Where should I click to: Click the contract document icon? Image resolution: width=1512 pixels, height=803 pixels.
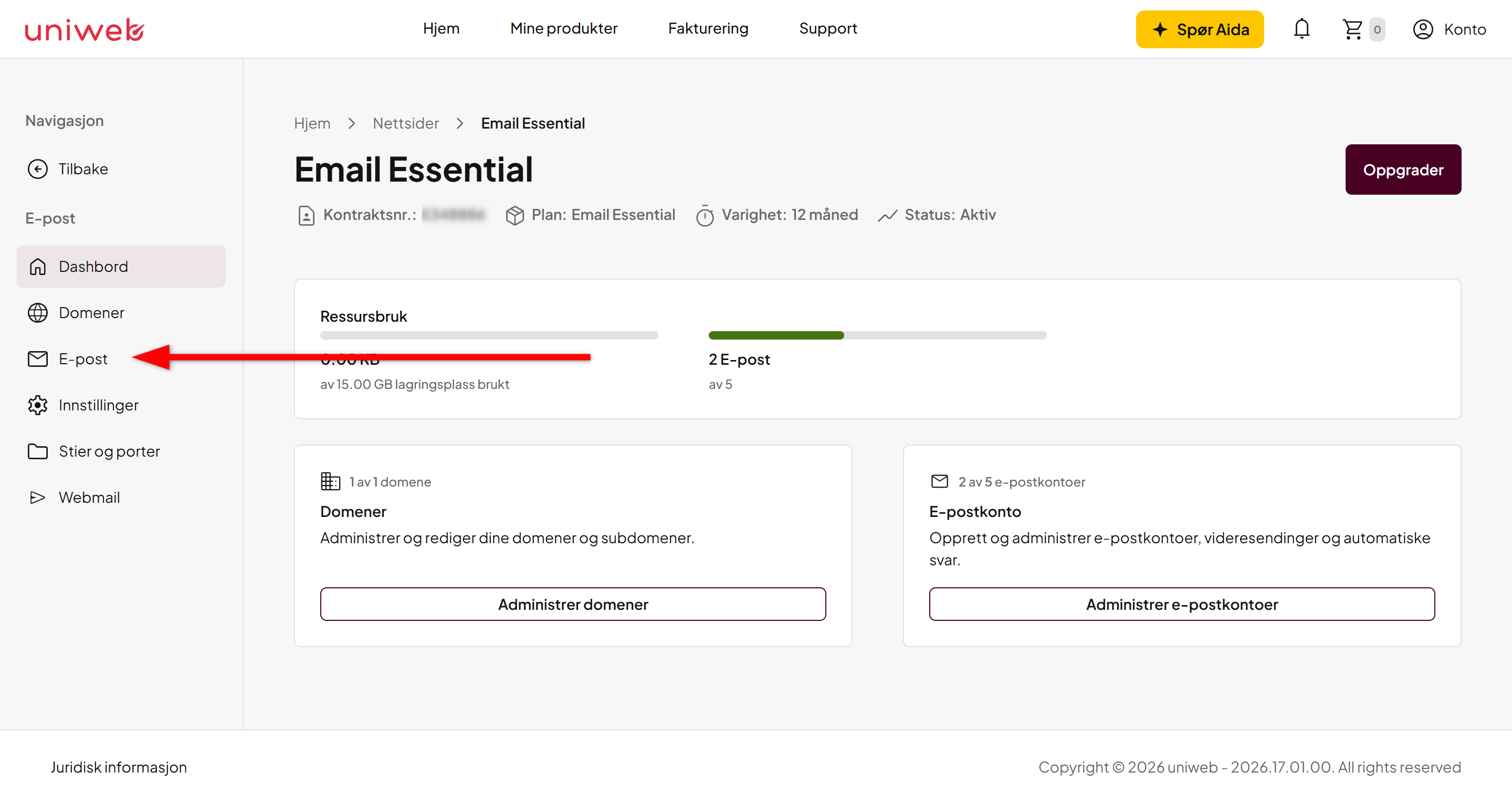306,215
